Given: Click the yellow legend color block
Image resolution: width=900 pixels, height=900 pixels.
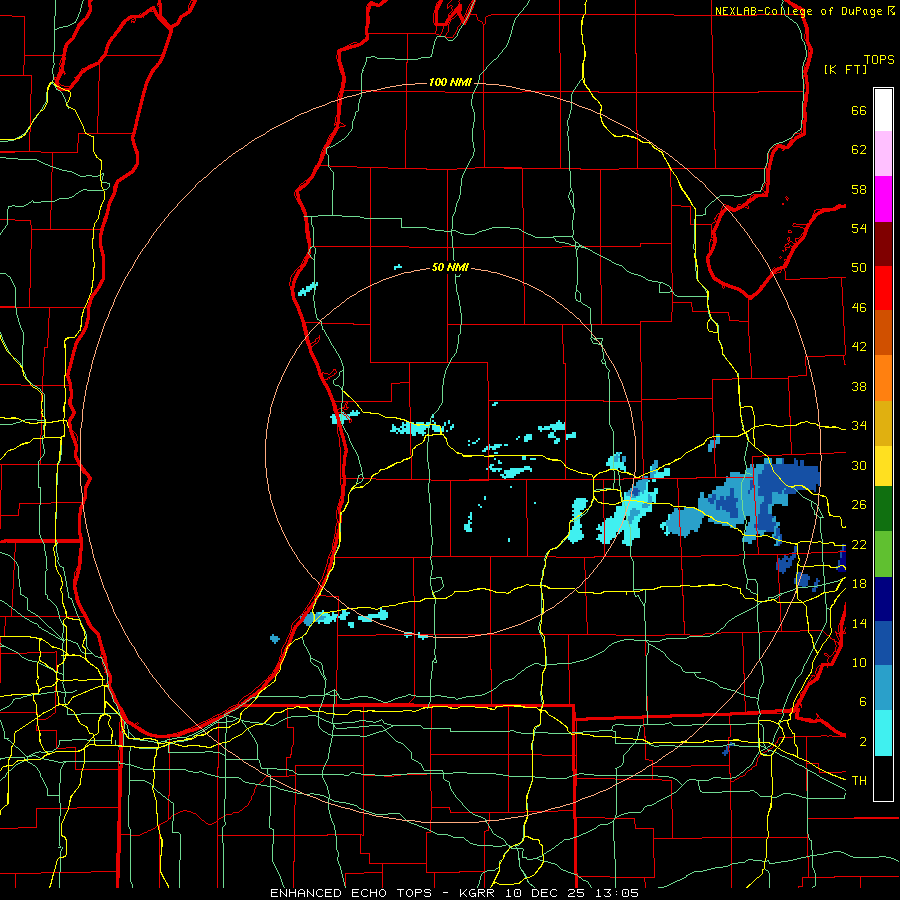Looking at the screenshot, I should [883, 465].
